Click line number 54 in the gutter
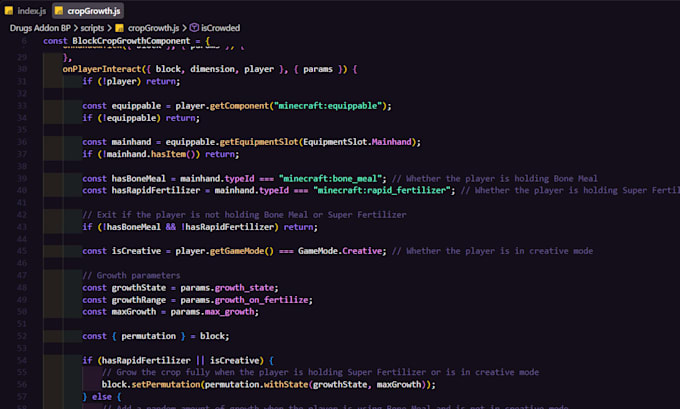 23,360
